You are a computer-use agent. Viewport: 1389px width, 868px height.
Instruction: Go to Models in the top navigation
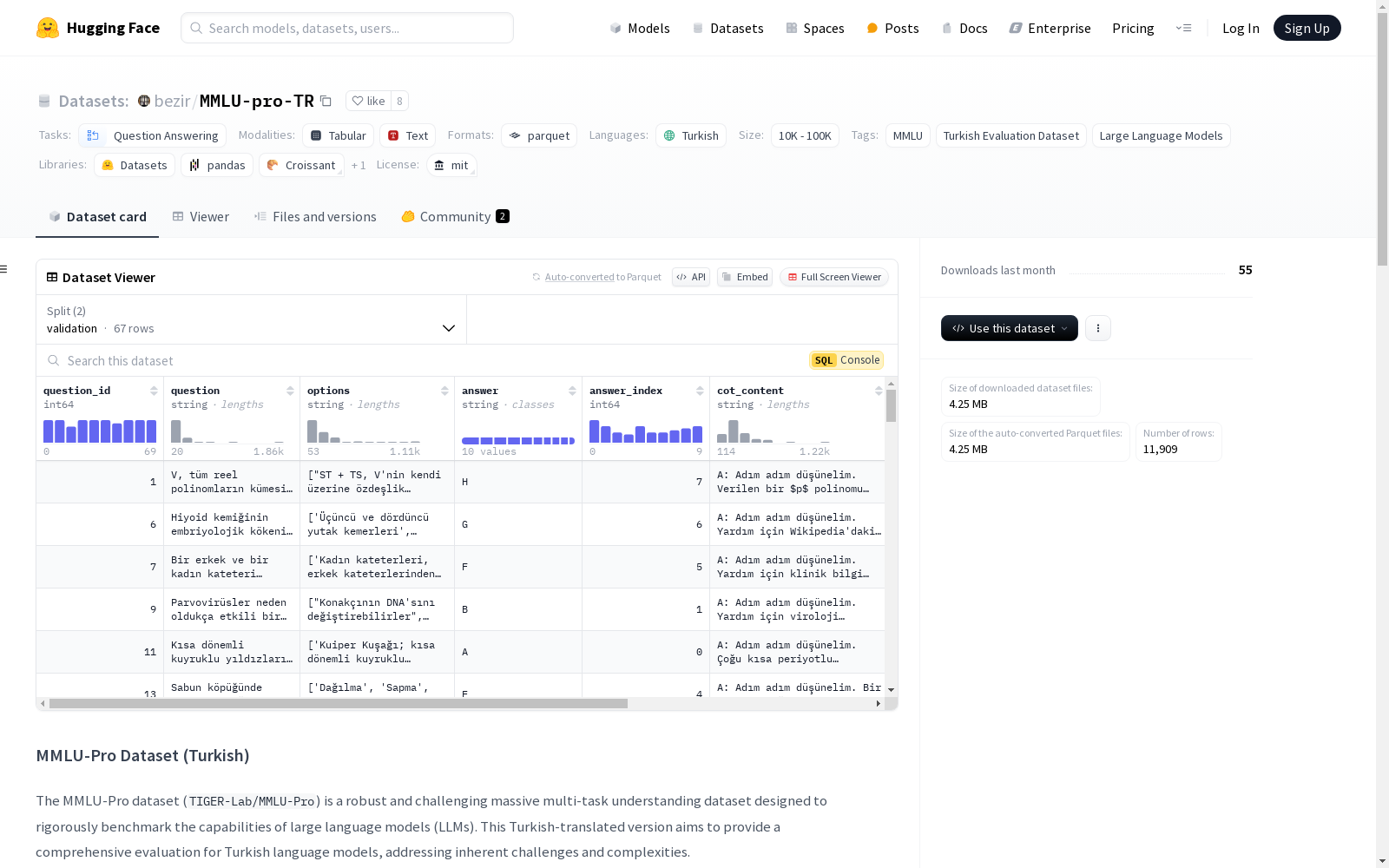[x=640, y=28]
